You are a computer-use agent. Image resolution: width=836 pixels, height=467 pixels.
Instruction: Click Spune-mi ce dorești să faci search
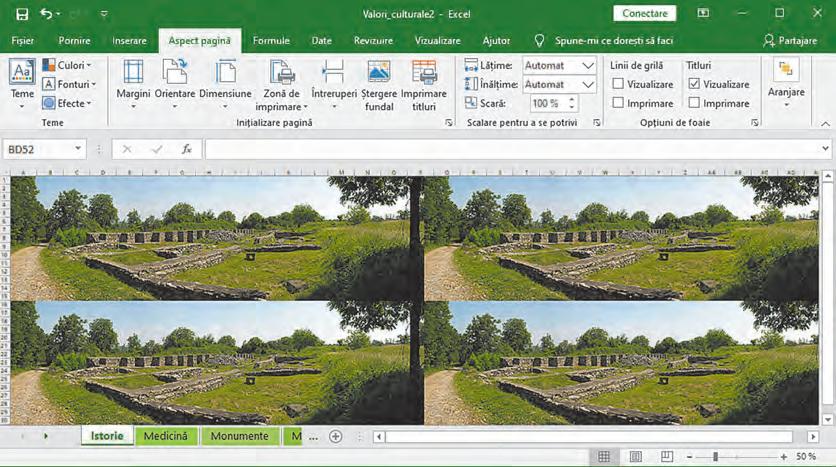point(613,41)
